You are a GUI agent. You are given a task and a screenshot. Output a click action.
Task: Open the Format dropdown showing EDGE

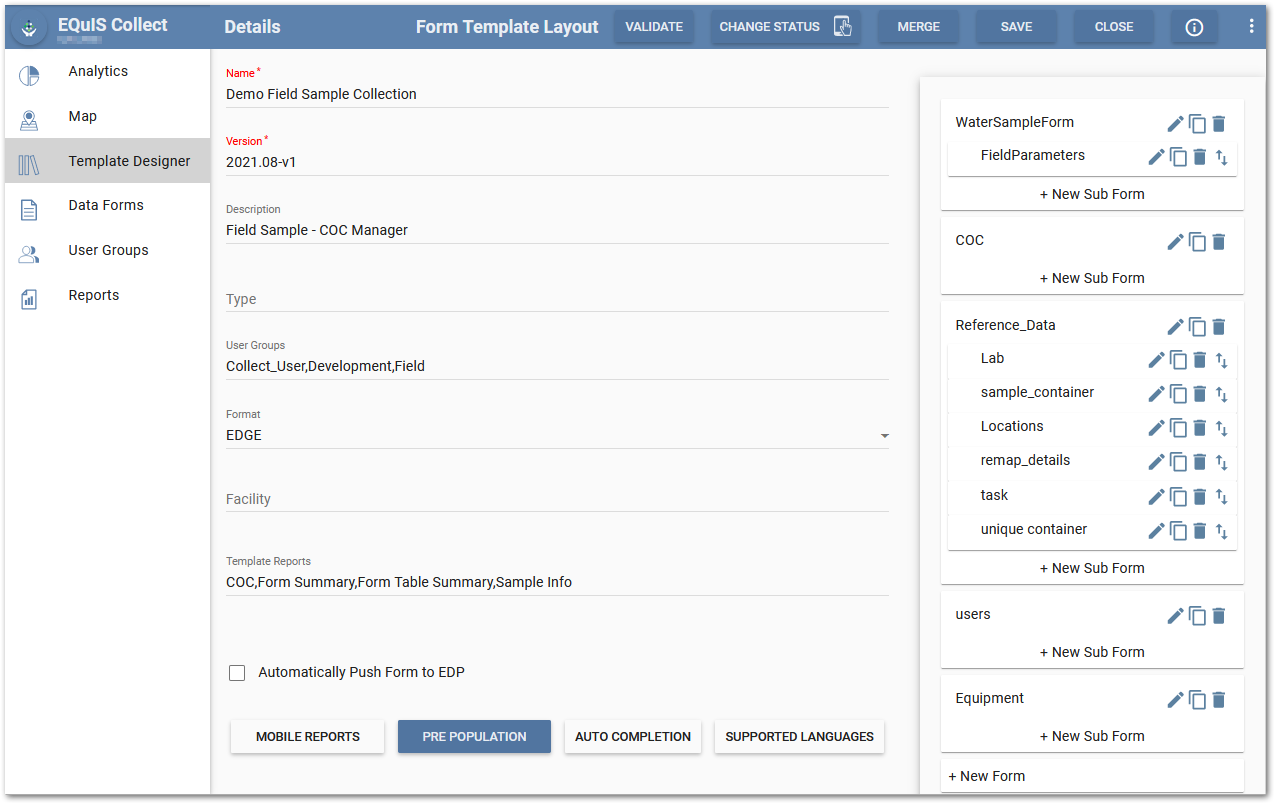[883, 435]
